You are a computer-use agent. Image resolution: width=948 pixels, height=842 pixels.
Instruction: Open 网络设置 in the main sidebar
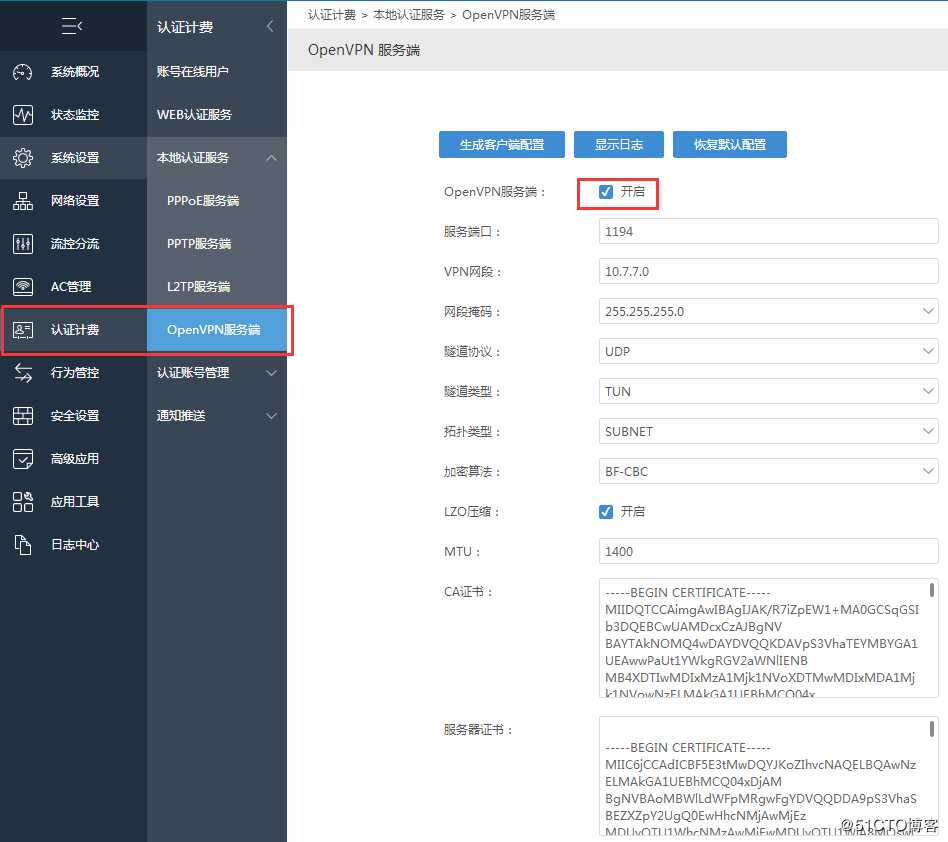tap(73, 201)
